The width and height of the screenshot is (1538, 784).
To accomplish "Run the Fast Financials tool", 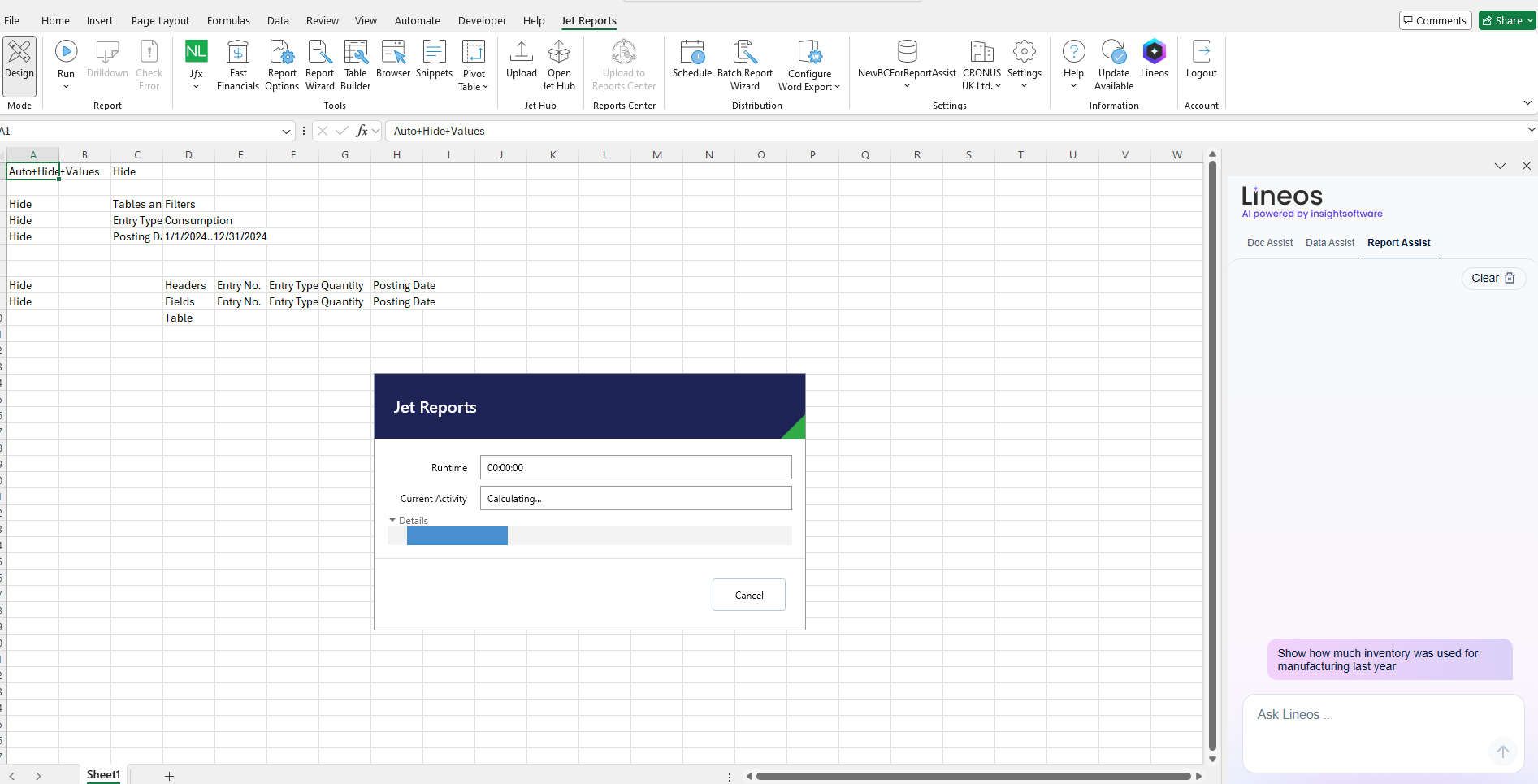I will [237, 65].
